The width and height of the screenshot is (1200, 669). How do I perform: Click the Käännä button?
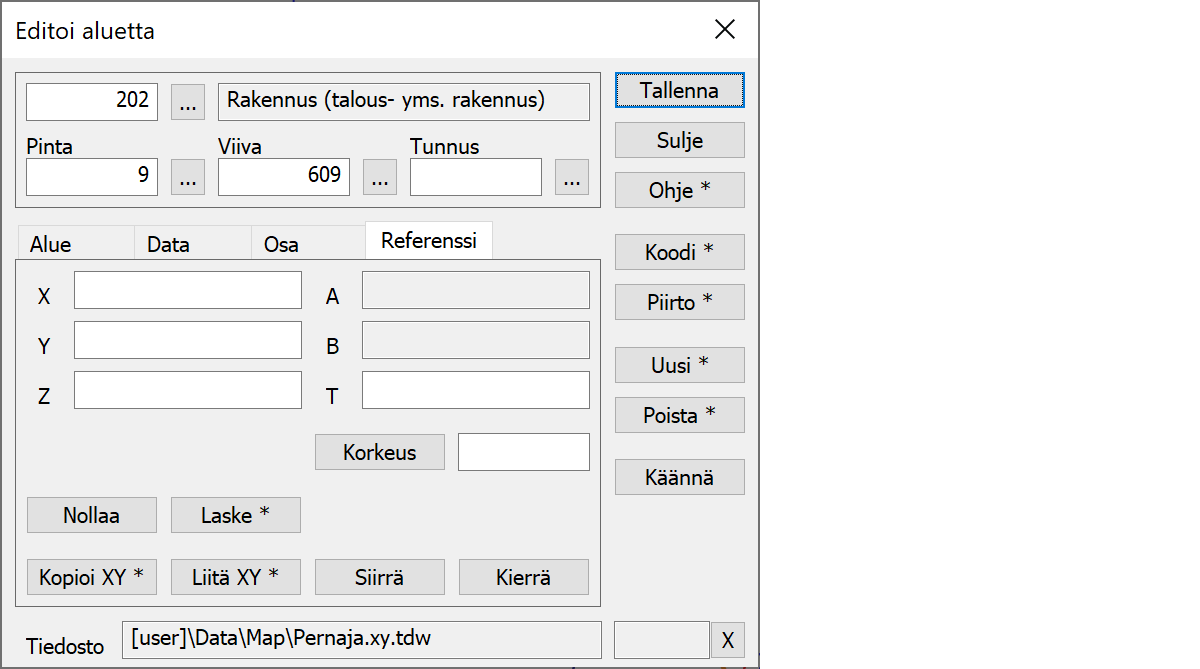pos(679,477)
